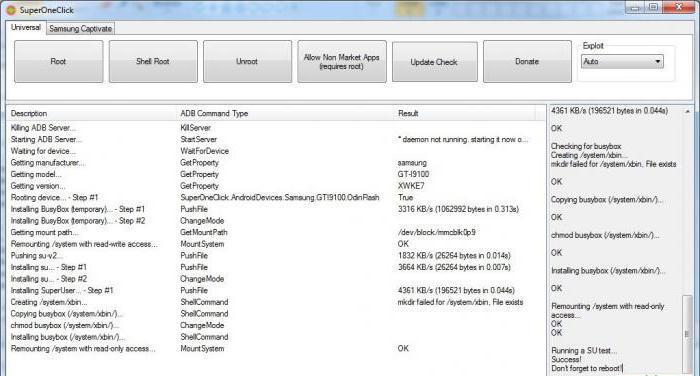Click log pane scrollbar up arrow
Viewport: 700px width, 376px height.
click(688, 111)
